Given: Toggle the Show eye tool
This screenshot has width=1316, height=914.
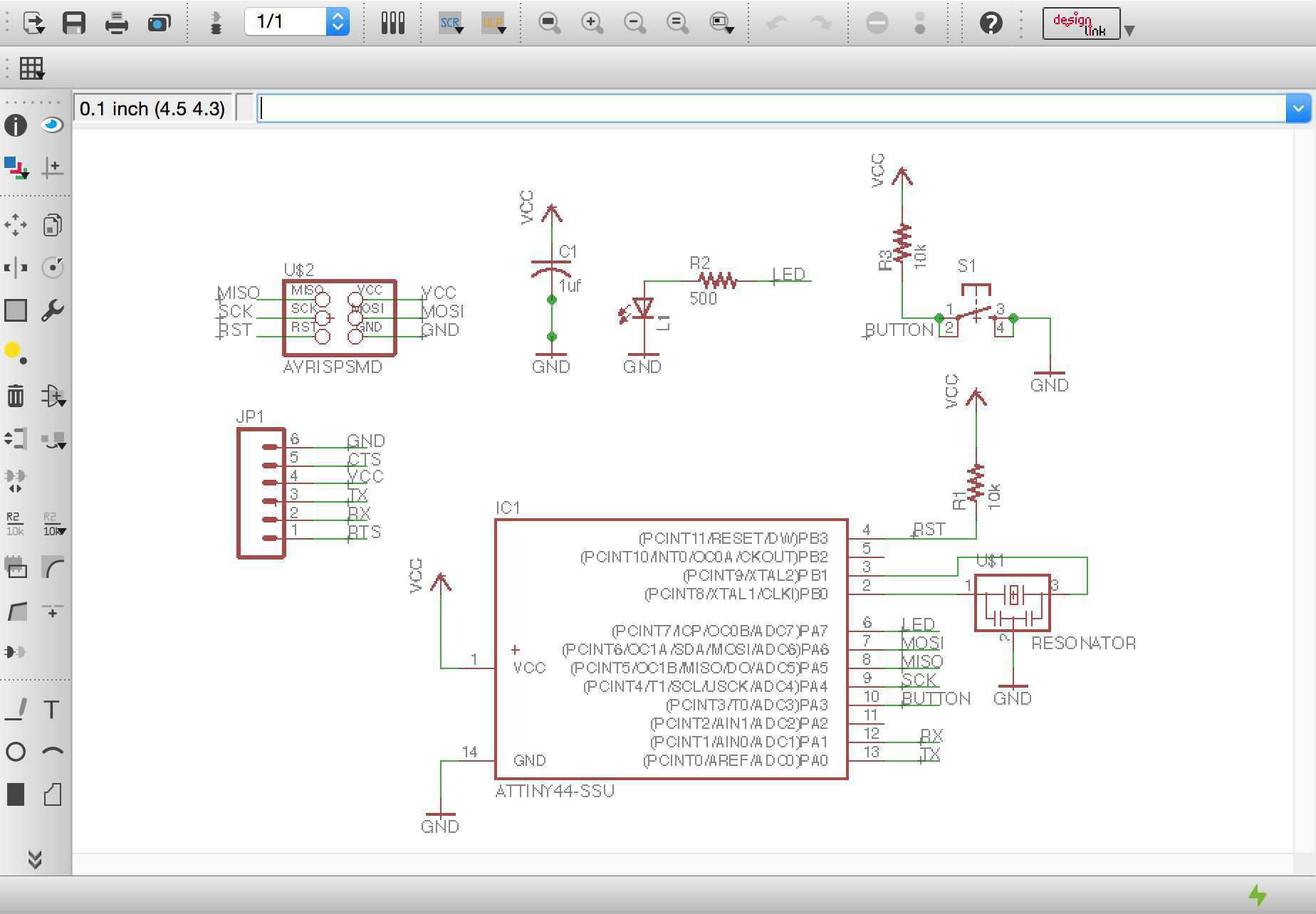Looking at the screenshot, I should point(53,126).
